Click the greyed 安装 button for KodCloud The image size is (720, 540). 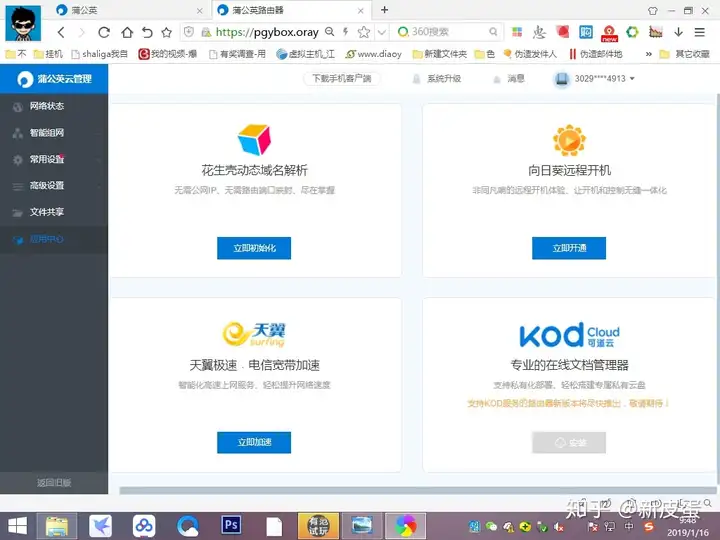point(569,443)
